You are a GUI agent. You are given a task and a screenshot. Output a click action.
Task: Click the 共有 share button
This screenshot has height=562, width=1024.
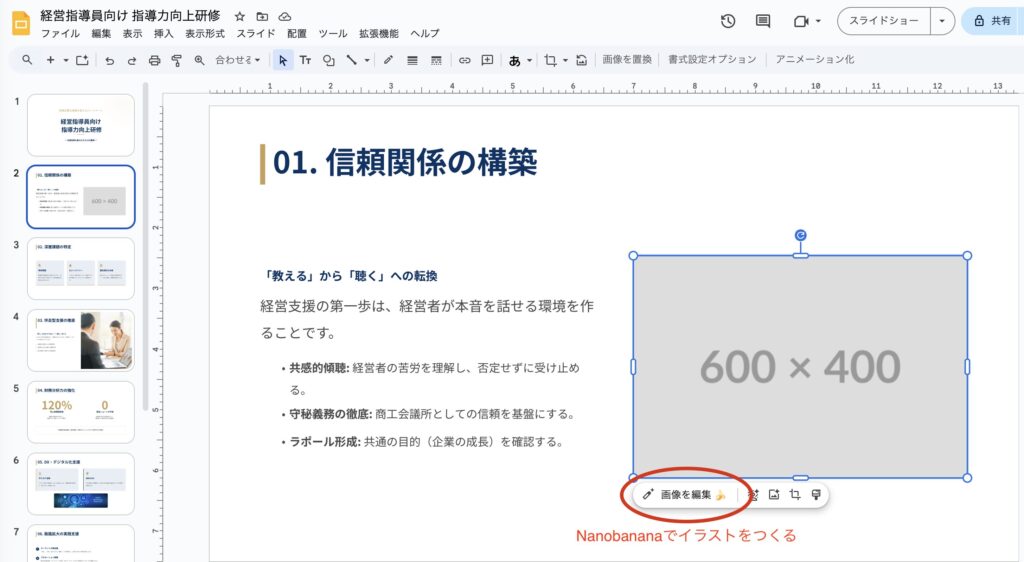[x=992, y=21]
